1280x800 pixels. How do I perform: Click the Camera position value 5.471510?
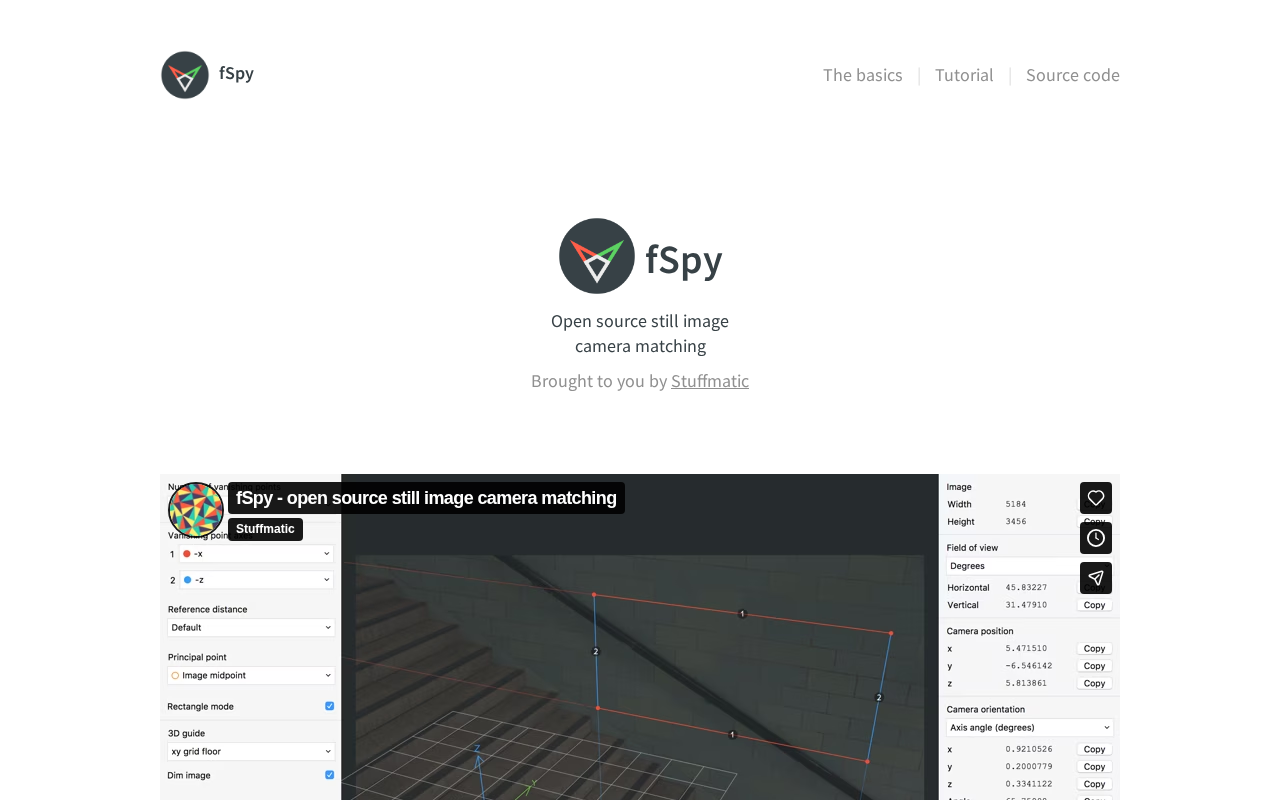pyautogui.click(x=1026, y=649)
